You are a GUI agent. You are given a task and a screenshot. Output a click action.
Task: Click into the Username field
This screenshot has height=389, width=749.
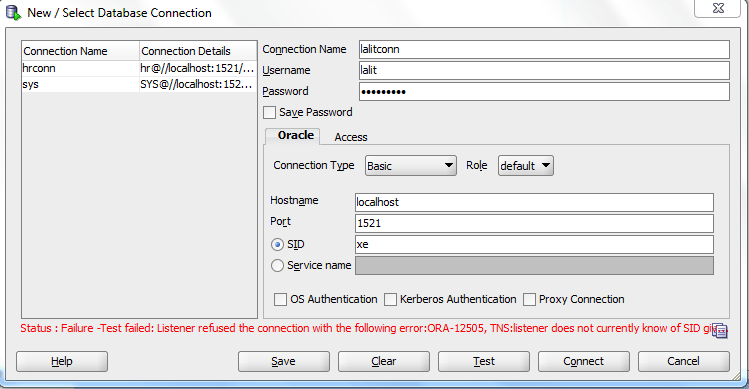pyautogui.click(x=544, y=71)
